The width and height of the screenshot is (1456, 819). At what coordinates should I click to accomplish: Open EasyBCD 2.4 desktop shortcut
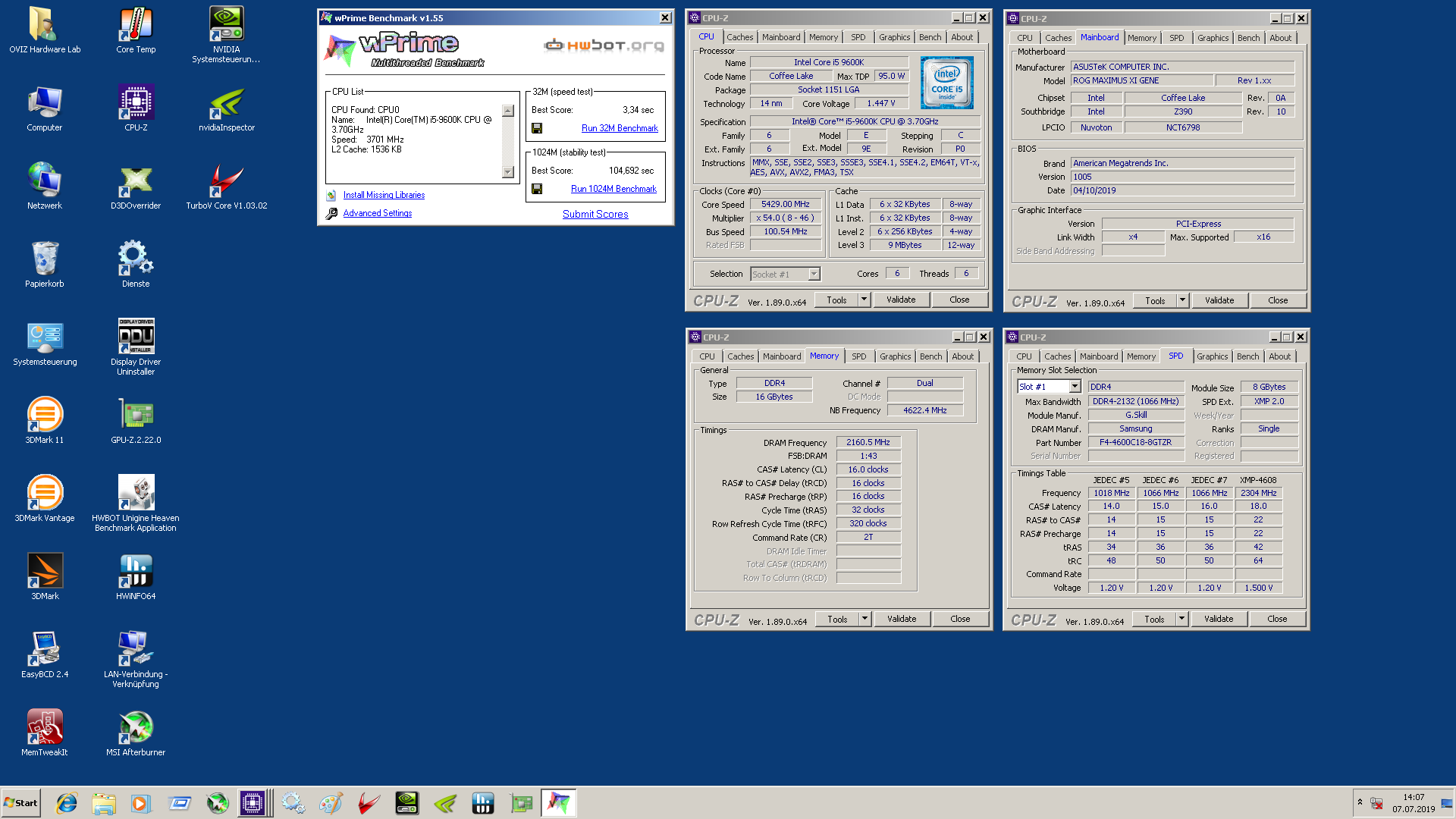coord(45,655)
